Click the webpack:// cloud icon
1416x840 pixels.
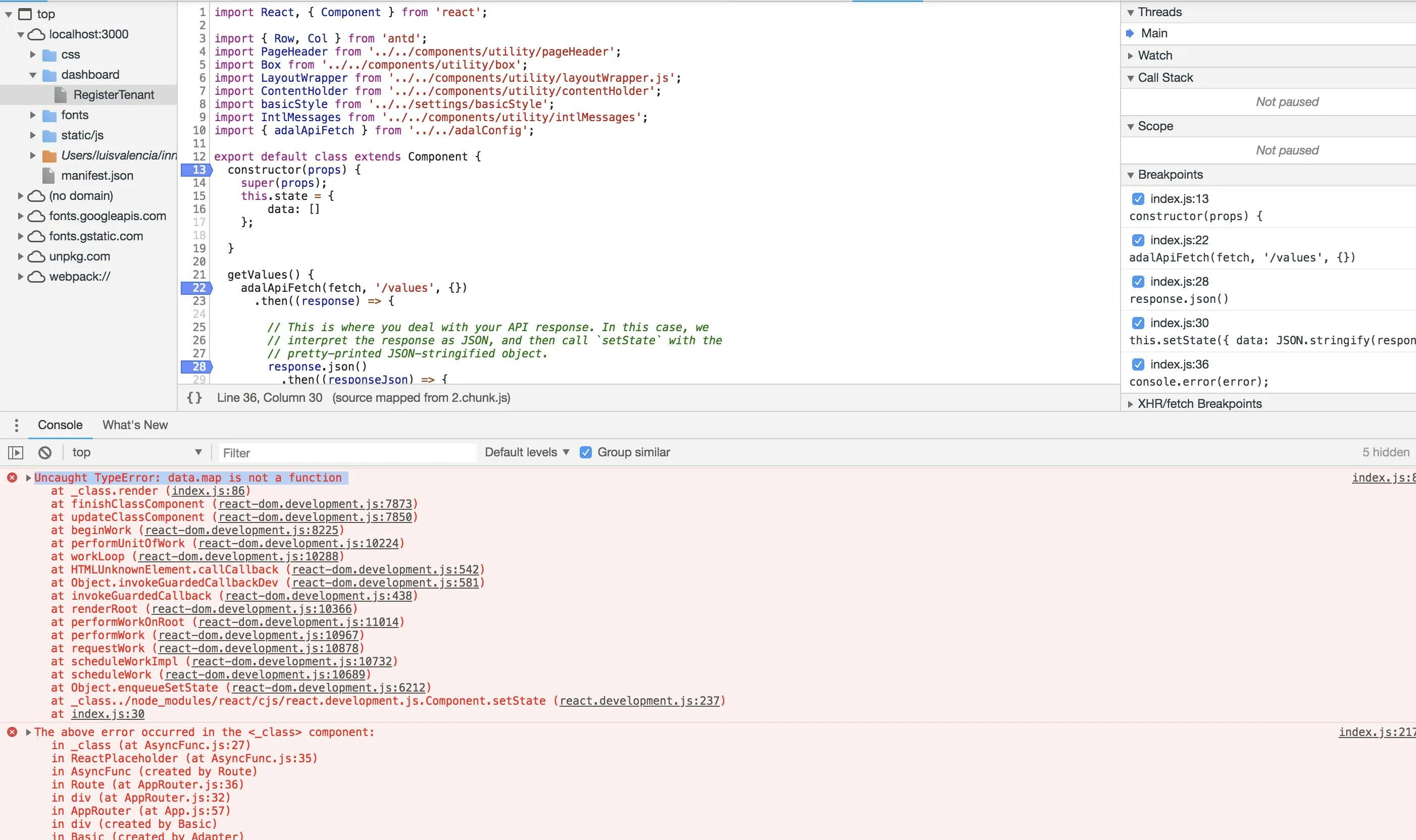pyautogui.click(x=37, y=277)
